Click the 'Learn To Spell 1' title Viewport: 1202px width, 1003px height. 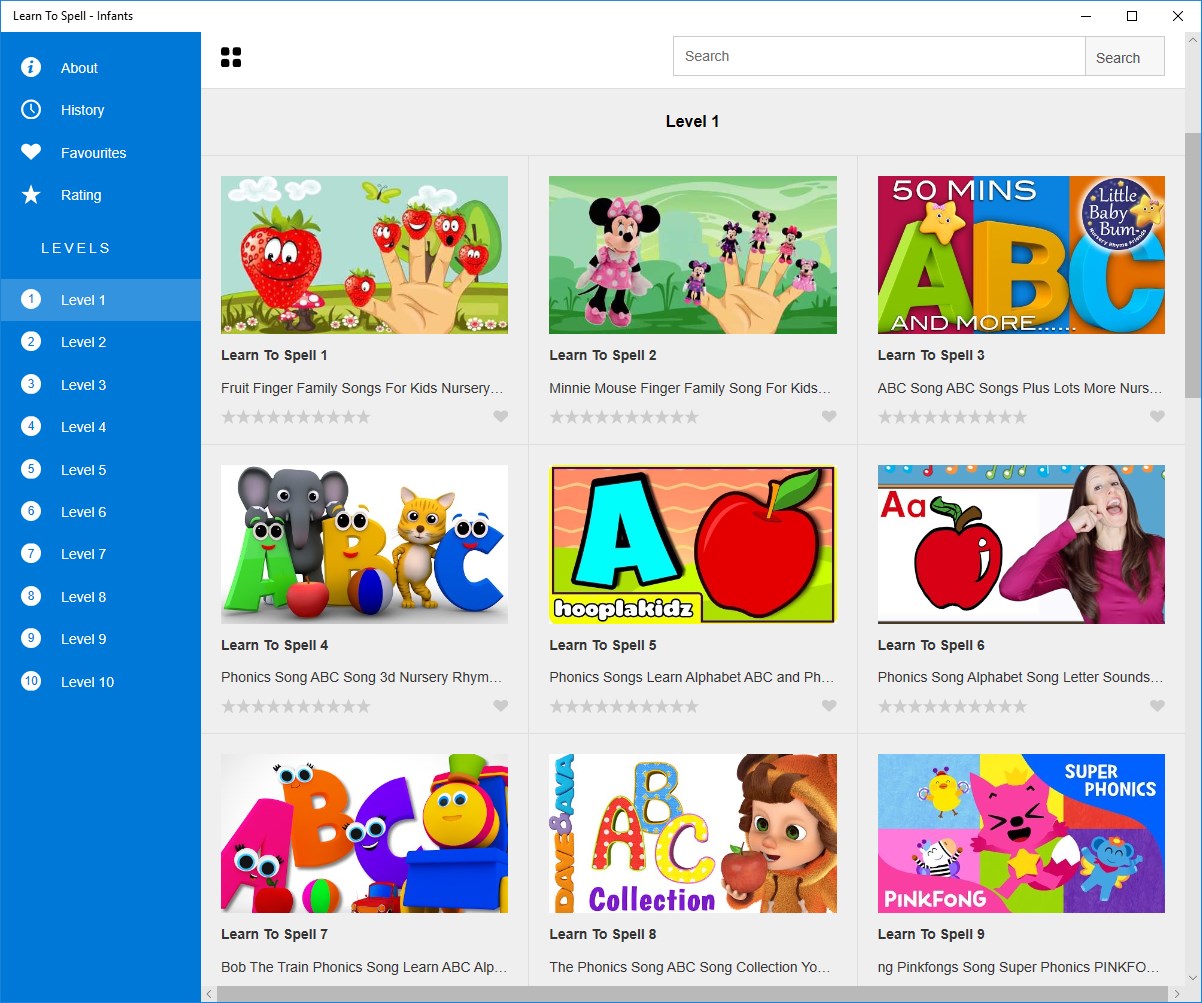[274, 355]
